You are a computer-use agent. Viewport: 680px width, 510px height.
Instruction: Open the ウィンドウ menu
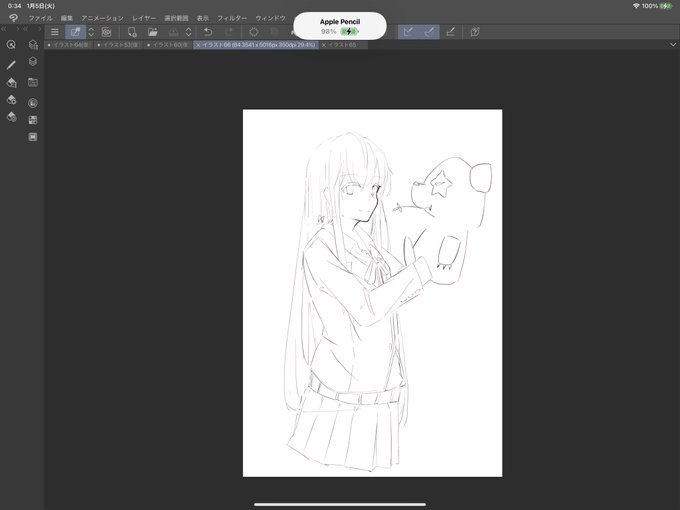tap(270, 18)
